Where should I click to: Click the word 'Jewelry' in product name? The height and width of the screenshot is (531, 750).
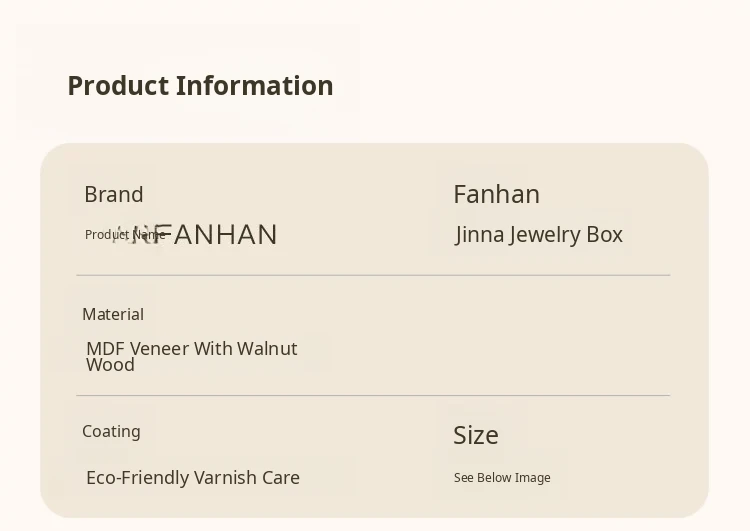click(x=545, y=235)
